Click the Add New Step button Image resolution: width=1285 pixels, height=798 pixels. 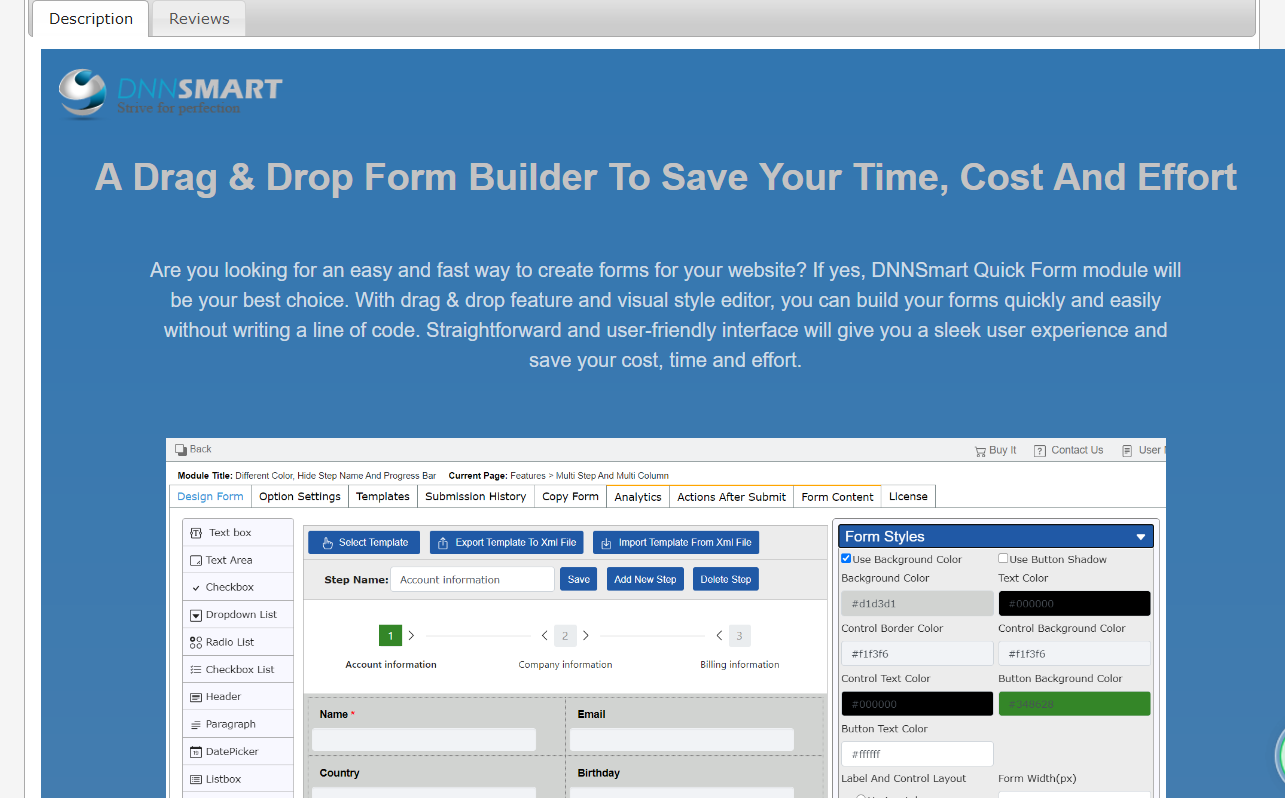pyautogui.click(x=645, y=579)
